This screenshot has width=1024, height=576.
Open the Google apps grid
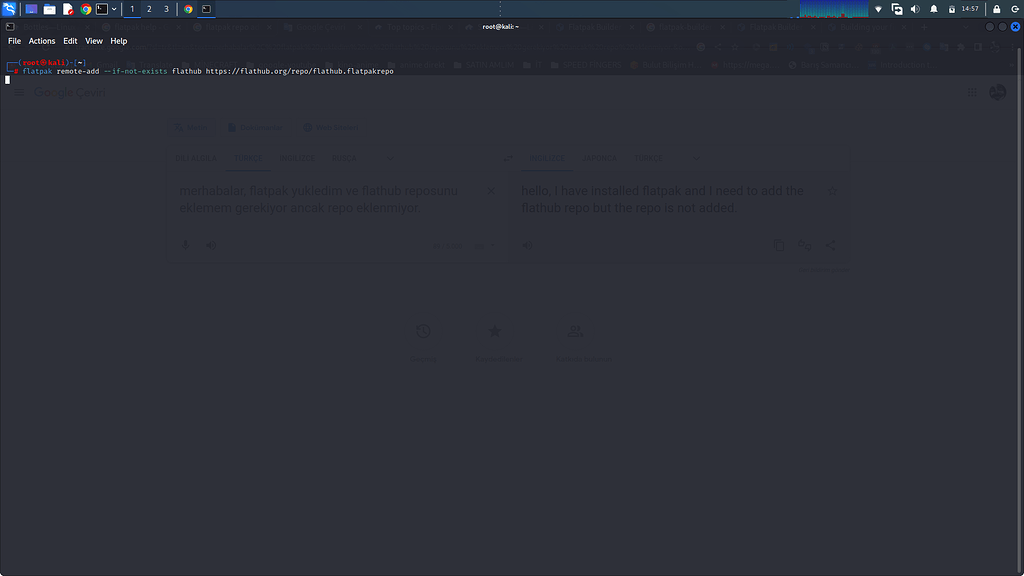pyautogui.click(x=971, y=92)
